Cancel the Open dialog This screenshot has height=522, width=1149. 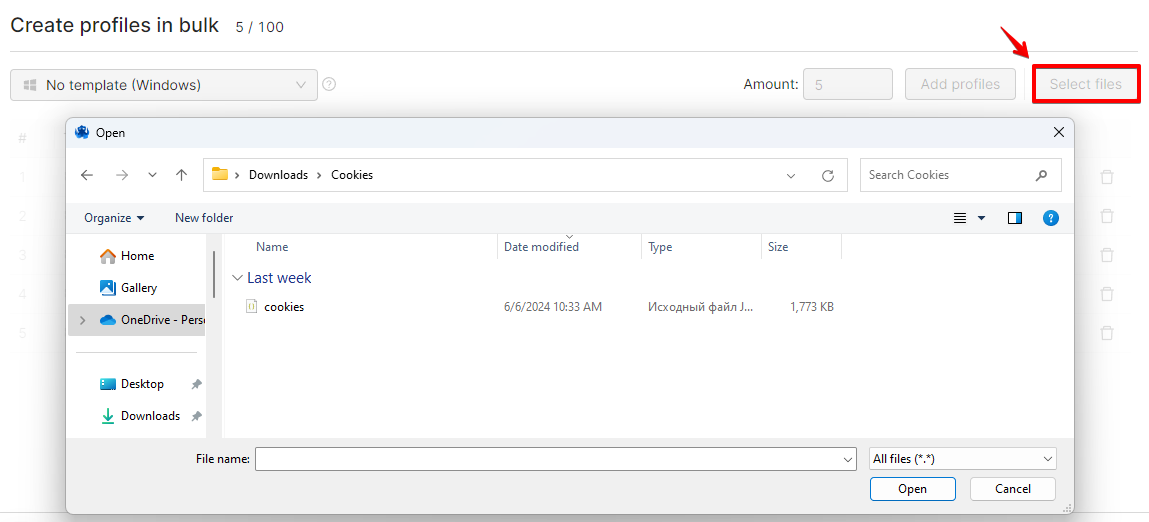point(1013,489)
